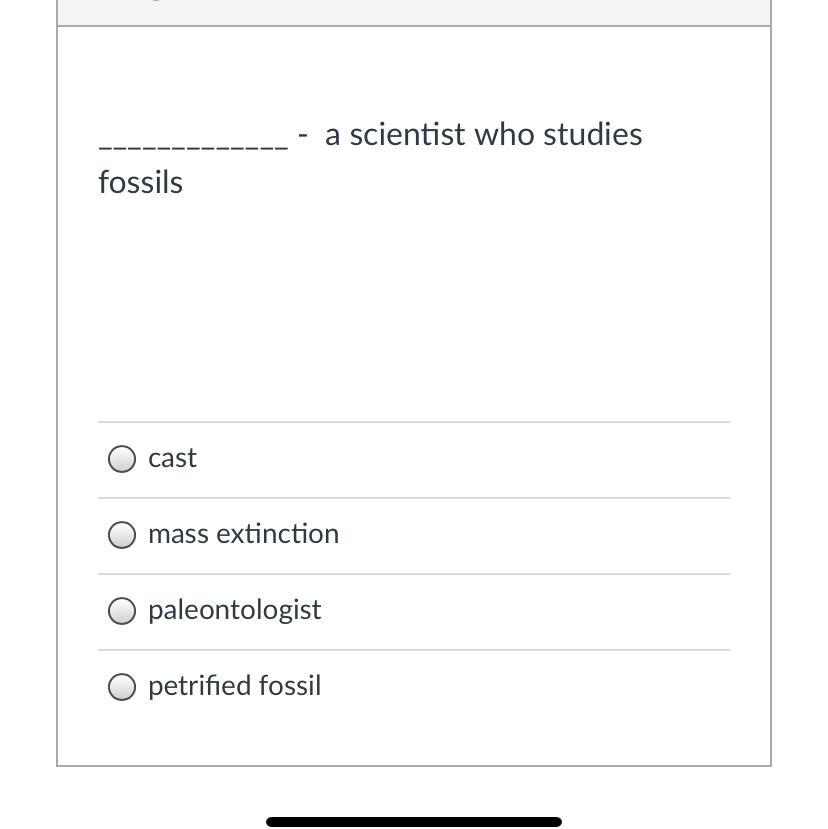
Task: Select the 'mass extinction' radio button
Action: 122,535
